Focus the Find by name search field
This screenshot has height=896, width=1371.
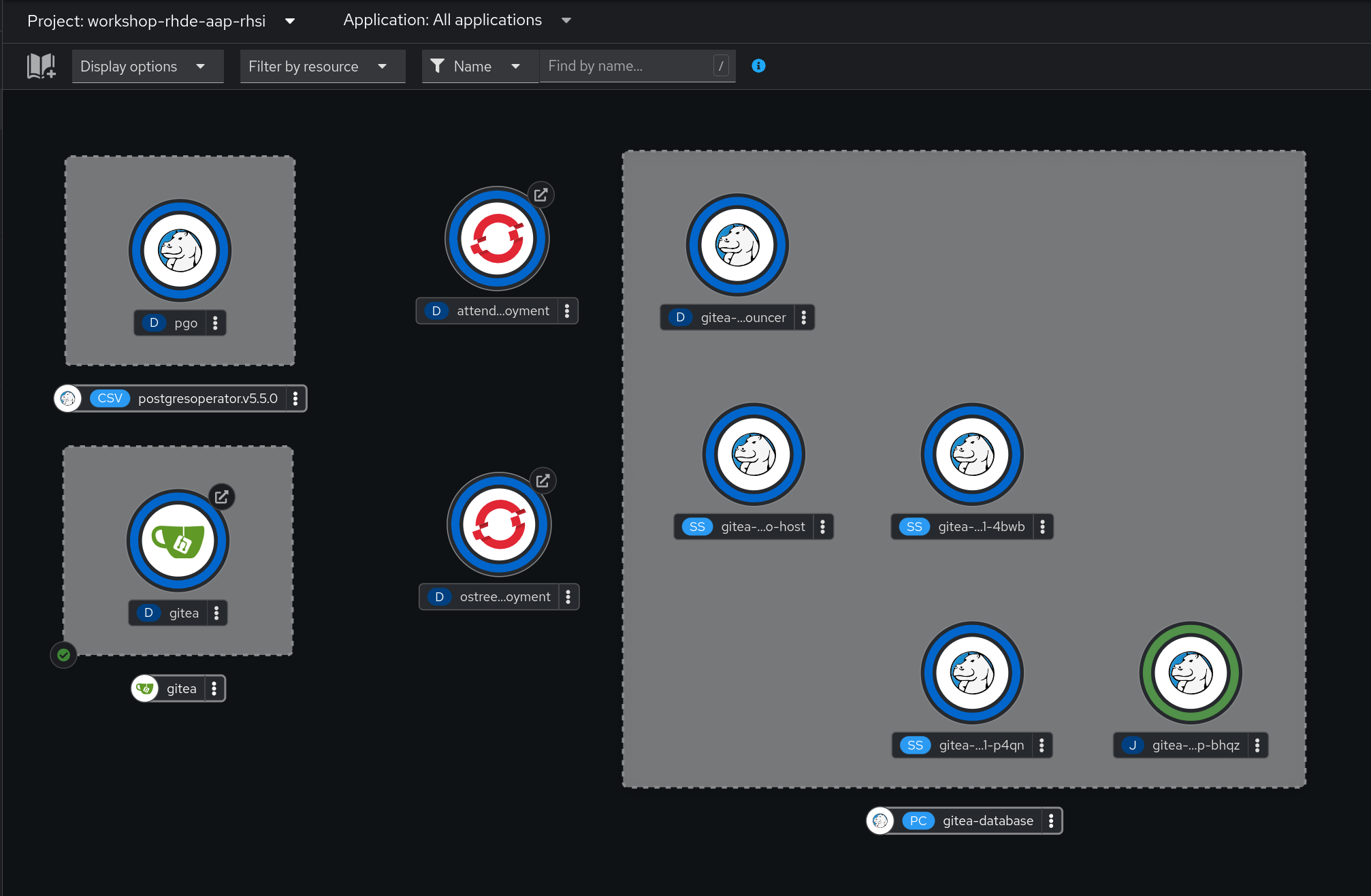click(x=637, y=66)
